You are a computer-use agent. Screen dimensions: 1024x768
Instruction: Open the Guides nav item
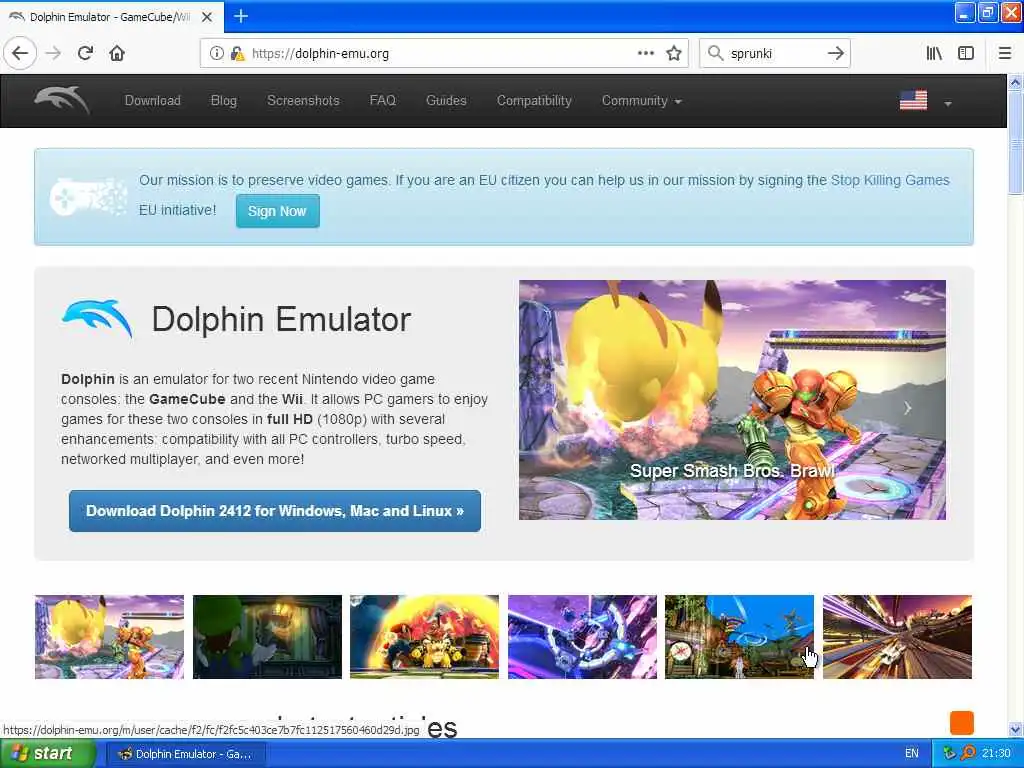click(x=446, y=101)
